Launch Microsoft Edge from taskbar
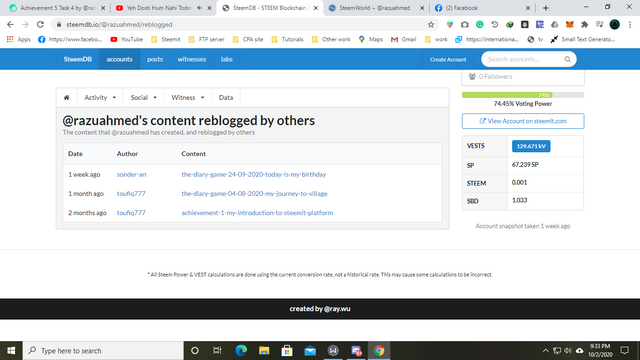640x360 pixels. click(241, 351)
